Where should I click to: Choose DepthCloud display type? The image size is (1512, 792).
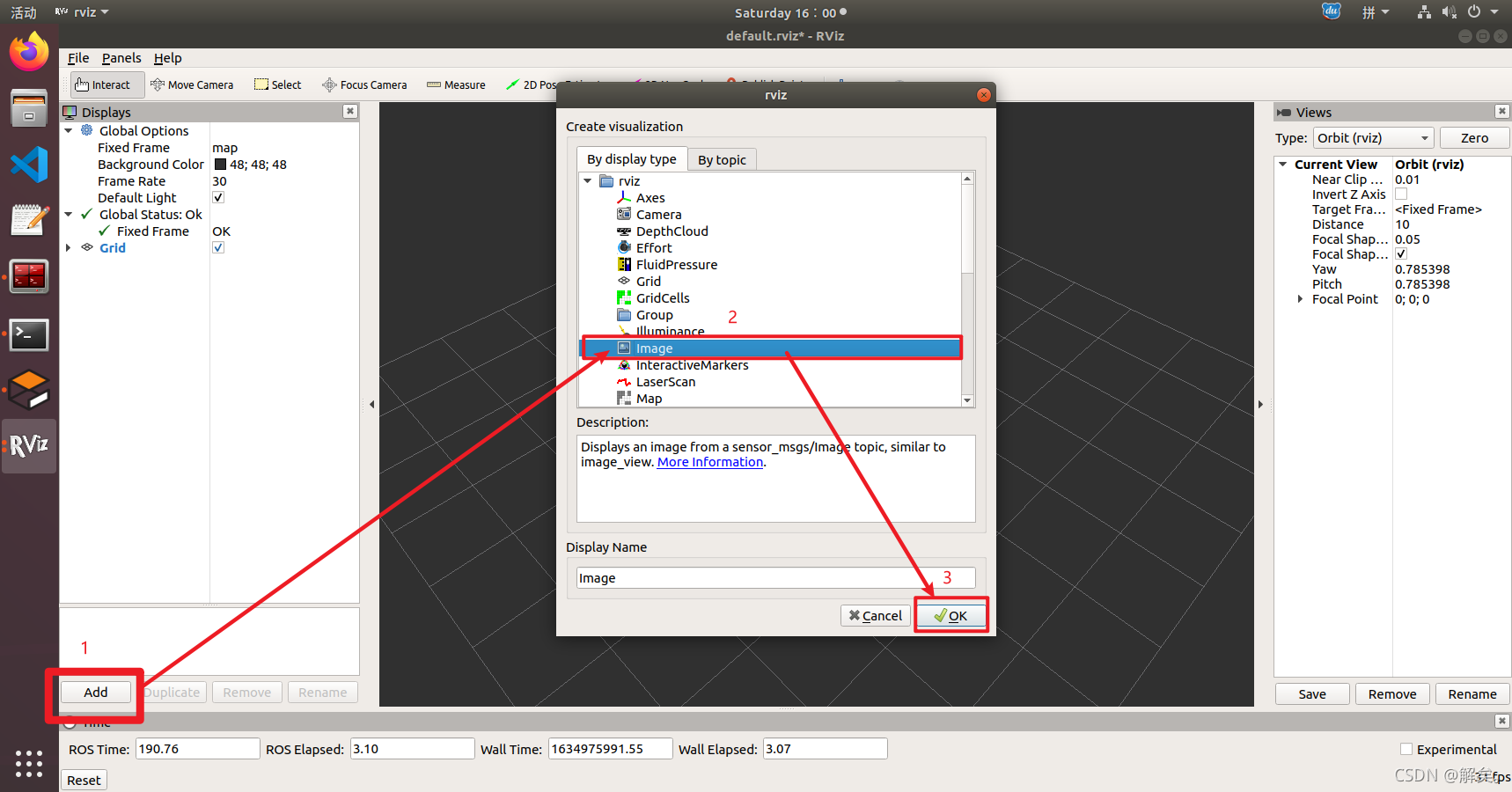coord(672,231)
